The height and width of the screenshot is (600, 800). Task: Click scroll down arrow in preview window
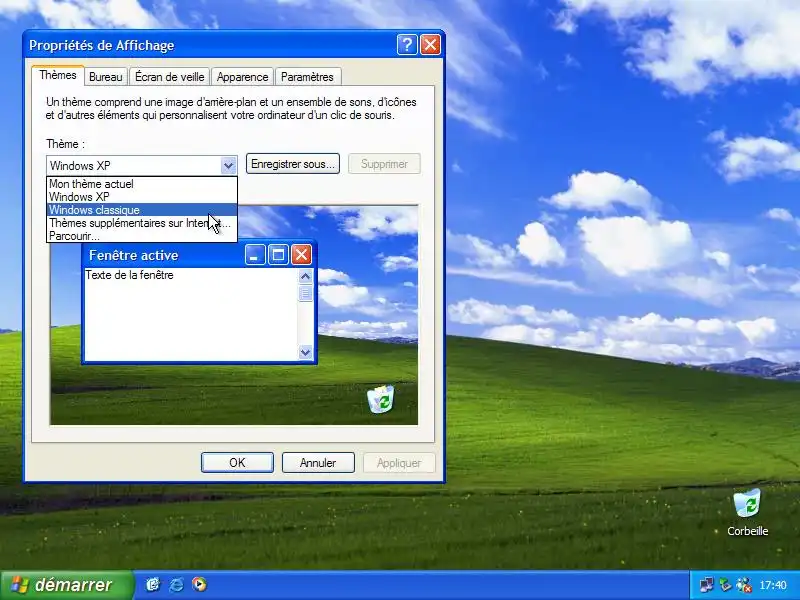tap(305, 352)
